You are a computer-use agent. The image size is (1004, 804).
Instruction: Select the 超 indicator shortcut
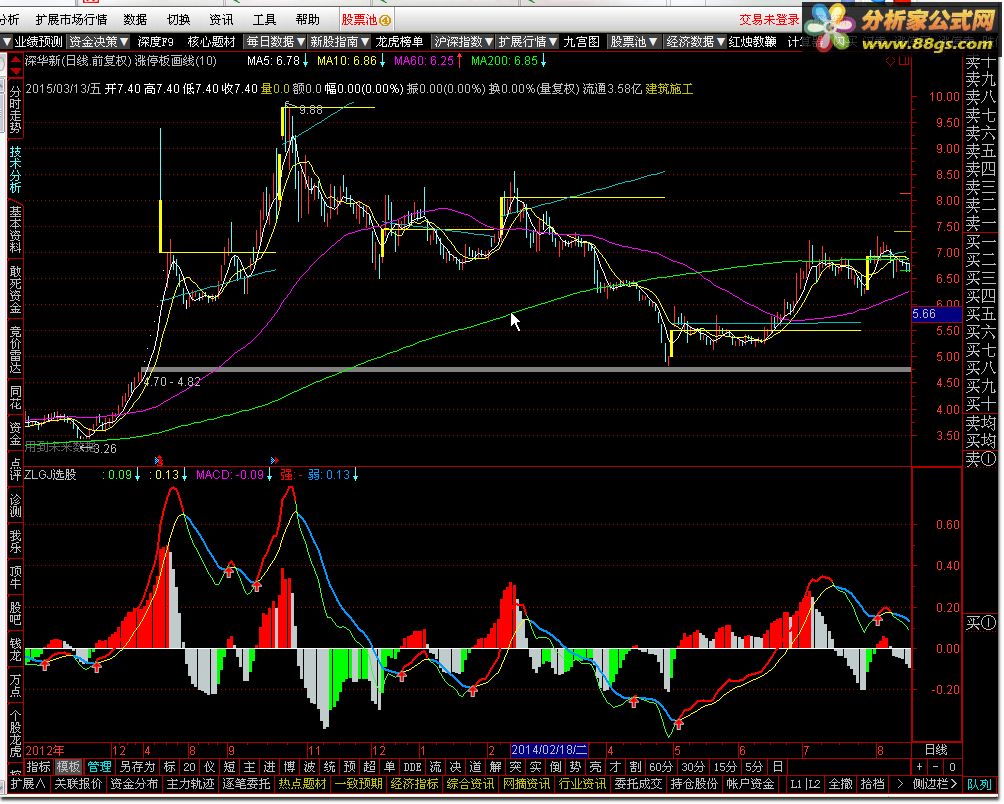coord(369,767)
